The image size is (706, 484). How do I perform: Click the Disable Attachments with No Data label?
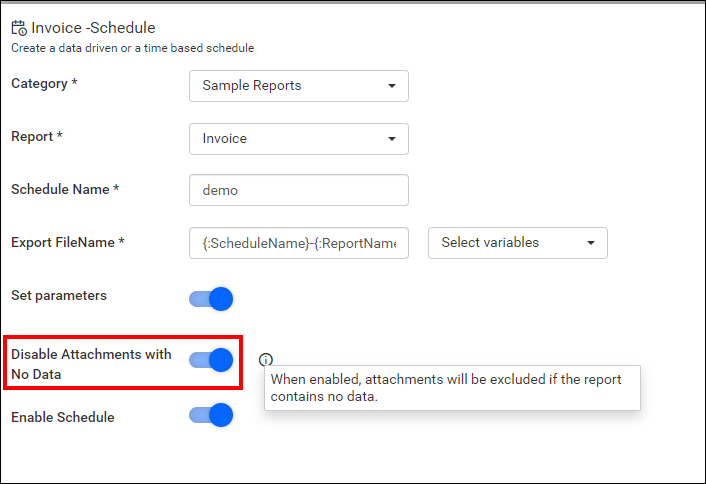[x=91, y=364]
